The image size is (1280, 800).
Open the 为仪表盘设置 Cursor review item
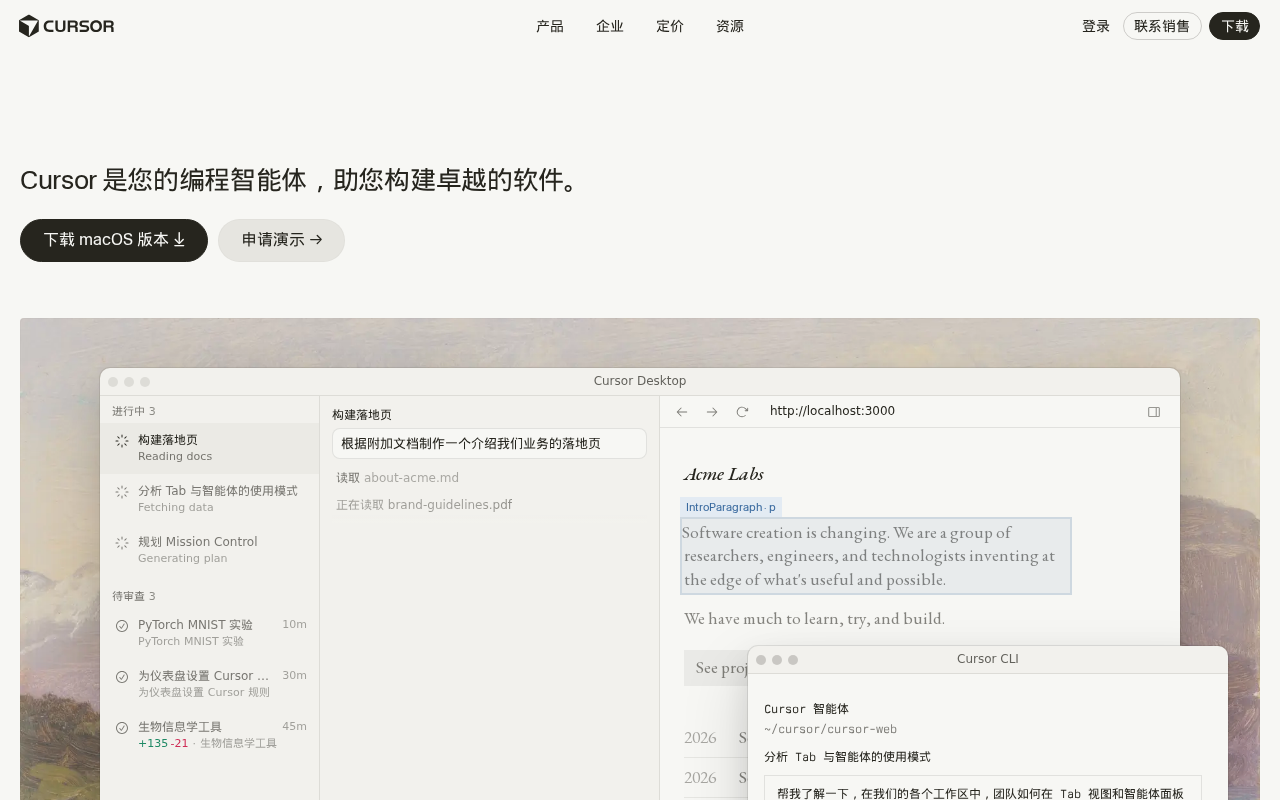click(x=209, y=684)
